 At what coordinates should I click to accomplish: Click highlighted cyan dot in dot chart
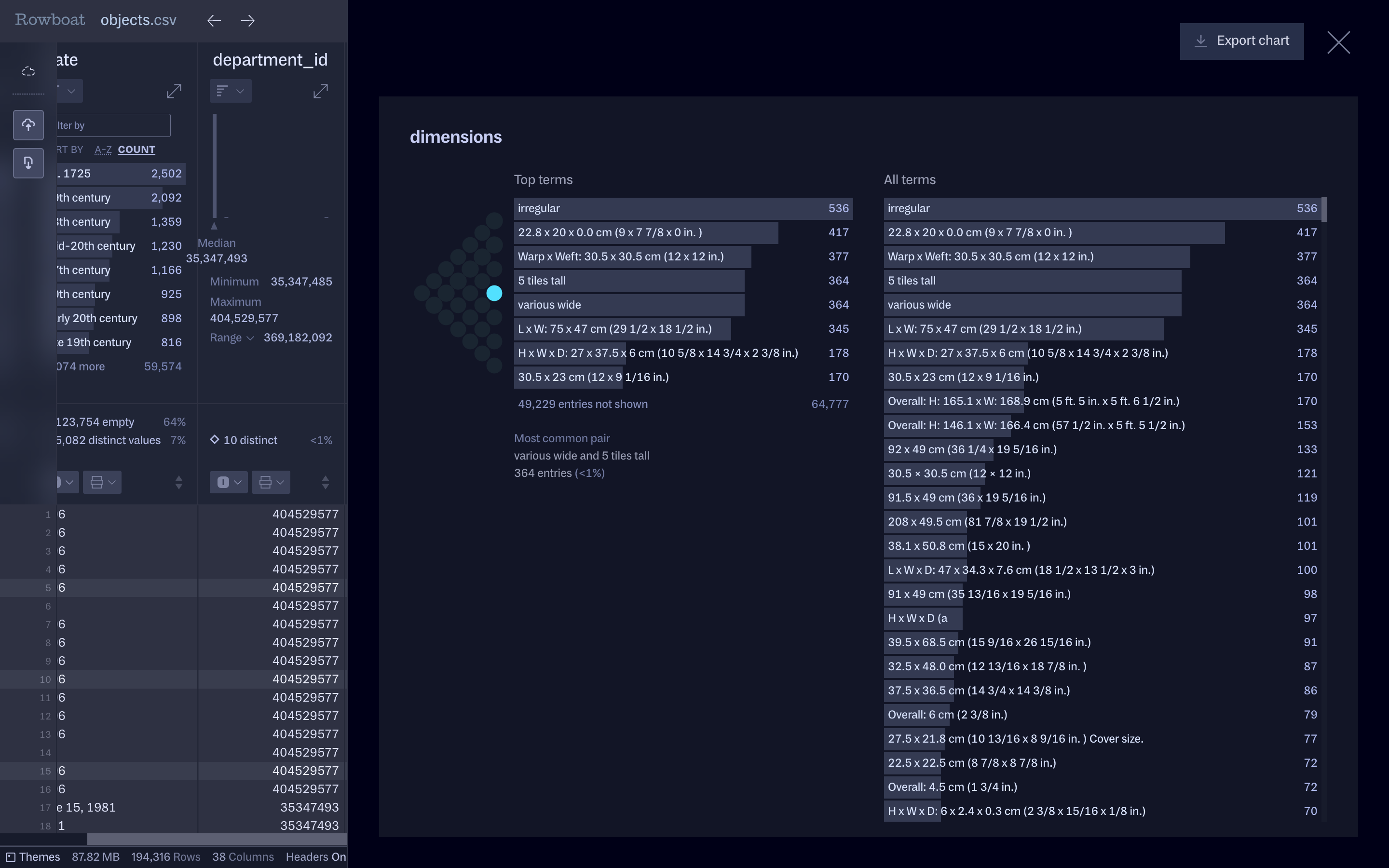point(494,293)
